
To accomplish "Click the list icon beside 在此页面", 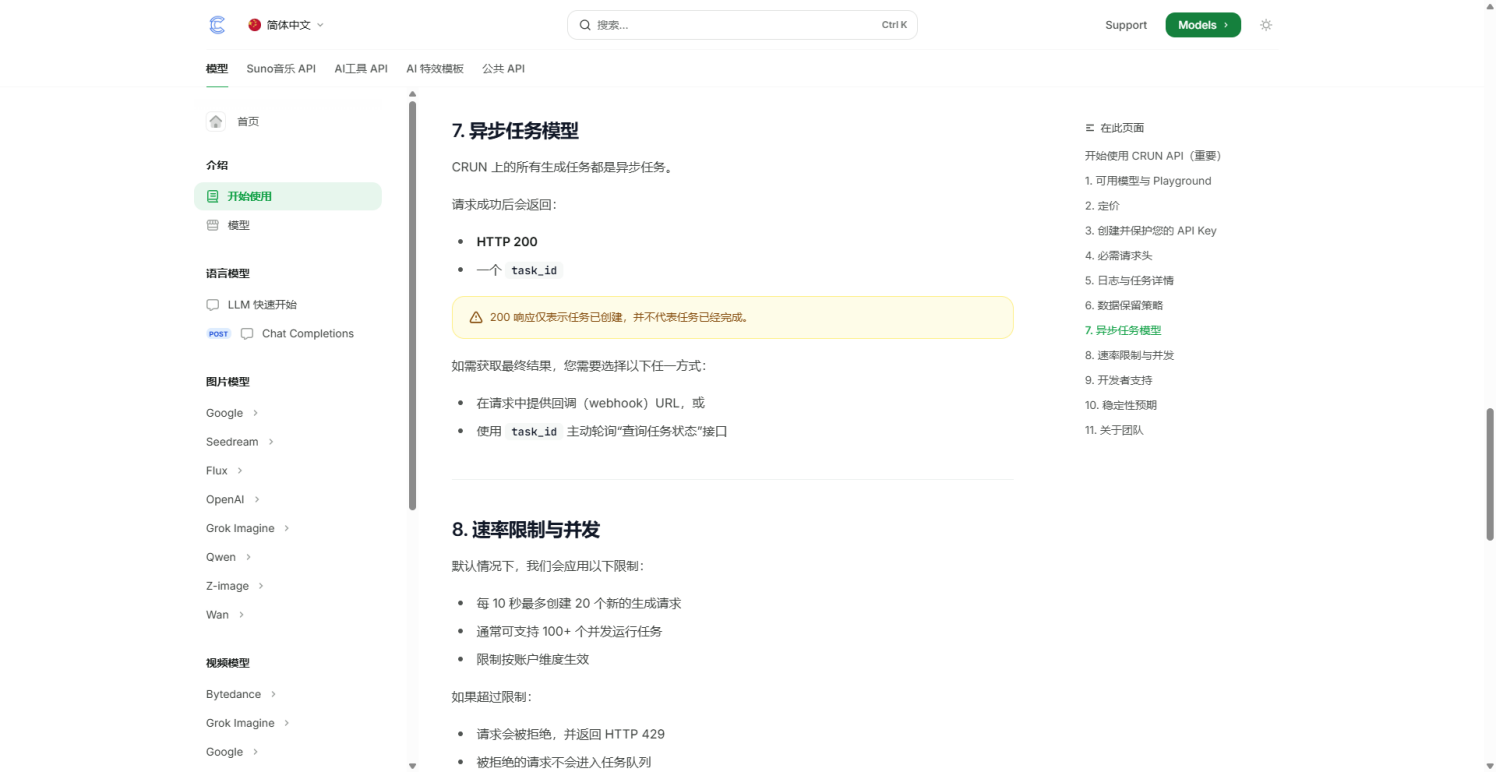I will pyautogui.click(x=1090, y=128).
